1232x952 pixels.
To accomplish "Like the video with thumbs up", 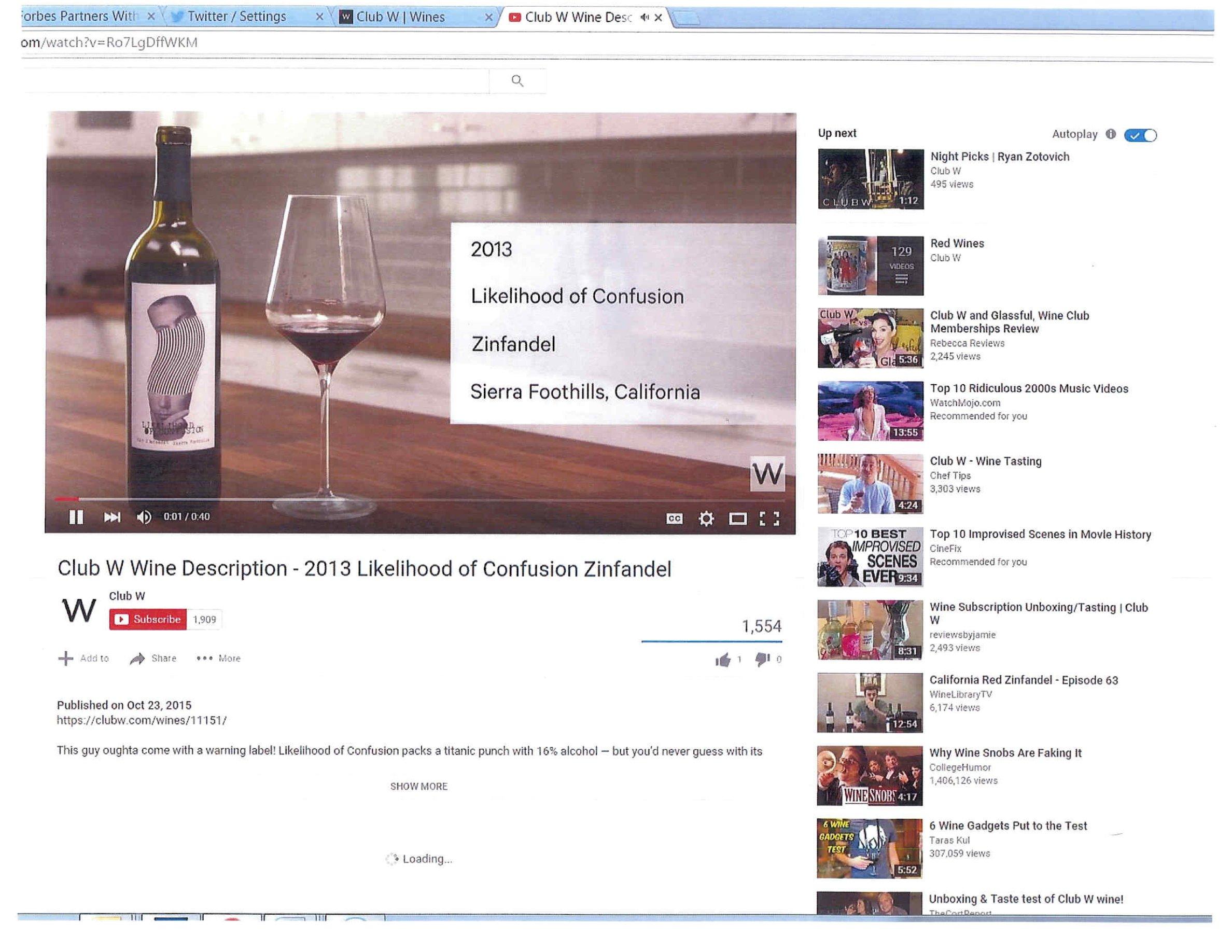I will point(723,659).
